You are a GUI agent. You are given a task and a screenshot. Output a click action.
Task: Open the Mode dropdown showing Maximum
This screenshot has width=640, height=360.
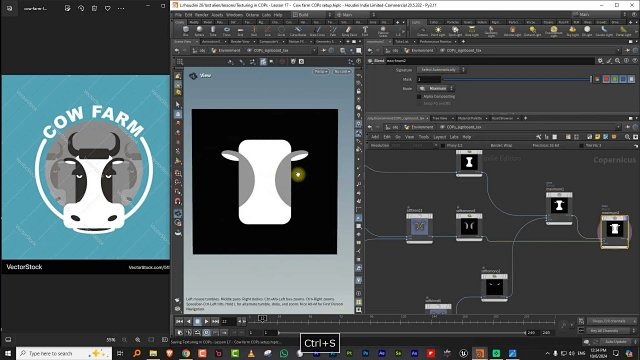coord(436,88)
